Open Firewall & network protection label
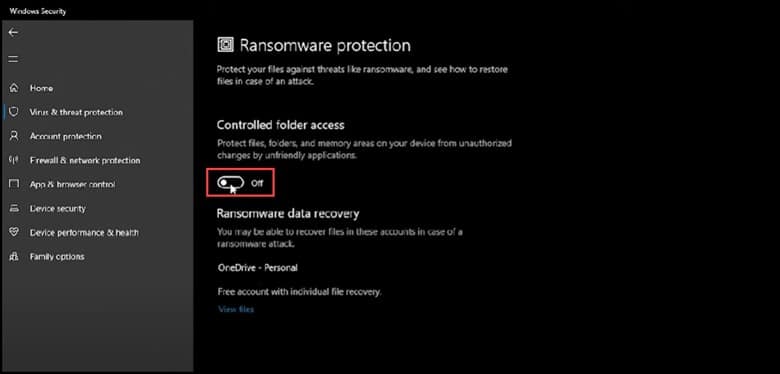Screen dimensions: 780x374 tap(85, 161)
